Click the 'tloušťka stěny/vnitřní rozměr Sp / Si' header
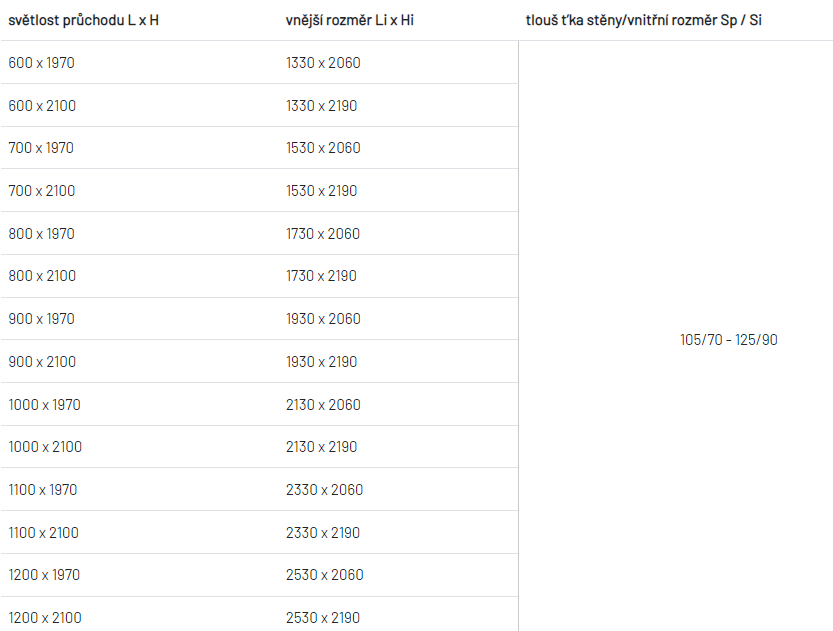 coord(644,20)
